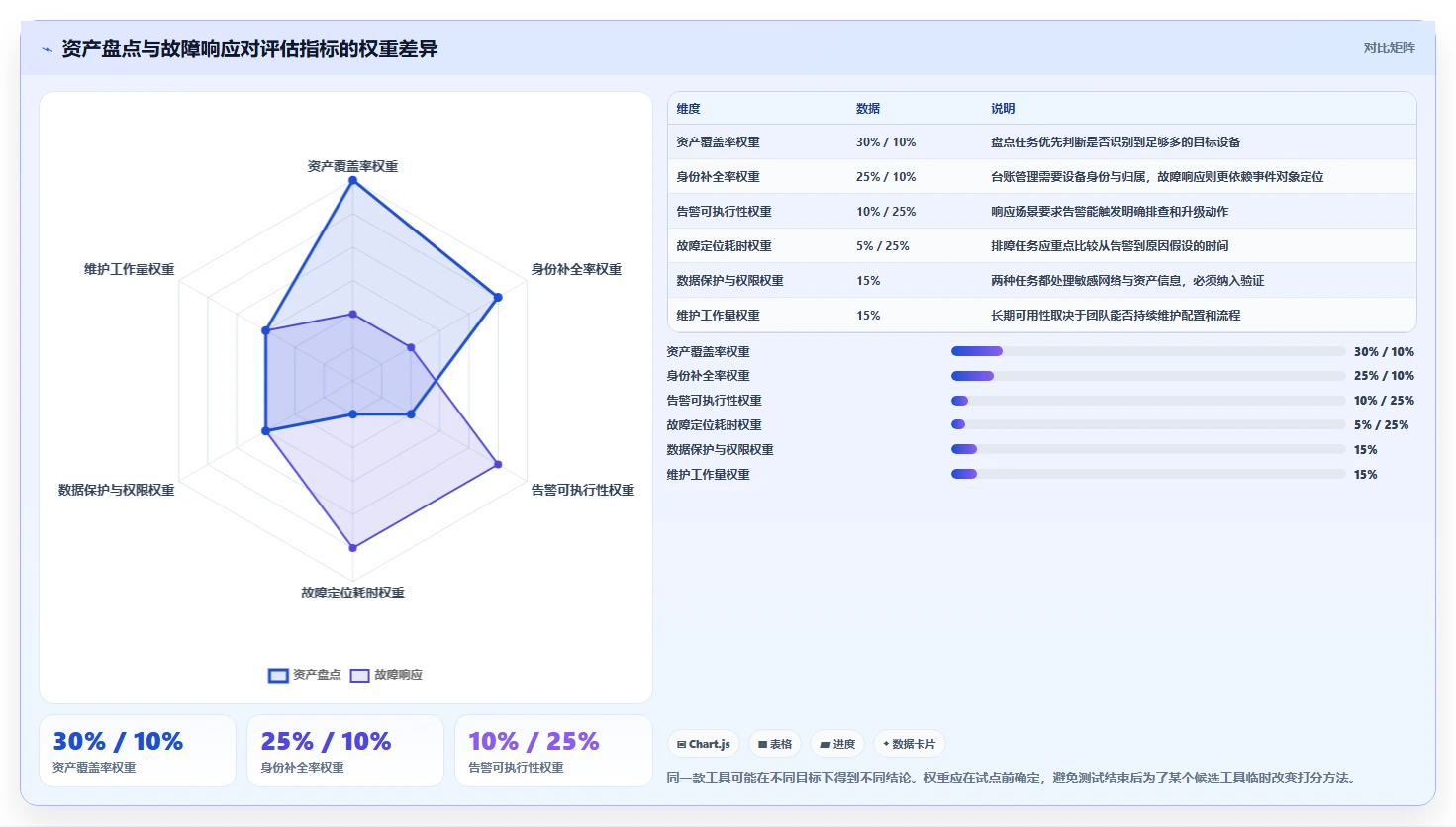Click the 说明 column header
Viewport: 1456px width, 827px height.
(x=1003, y=109)
